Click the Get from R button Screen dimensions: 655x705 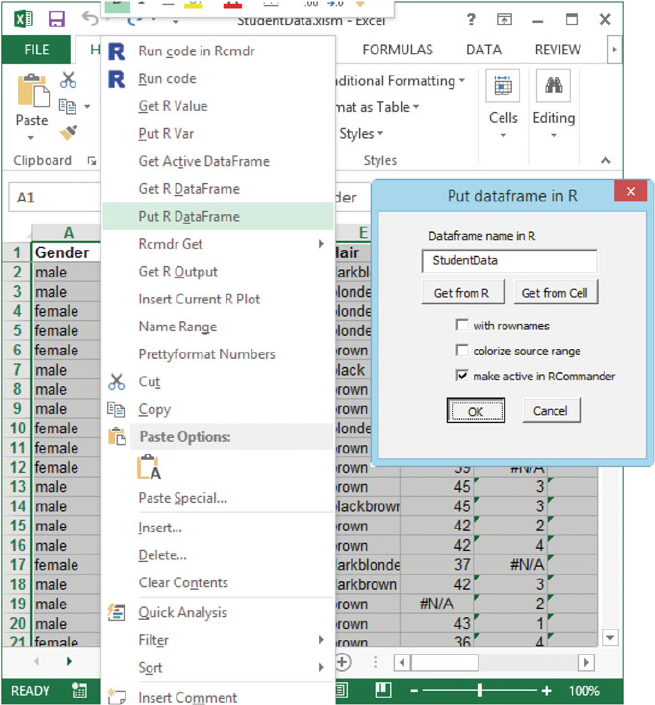point(463,293)
